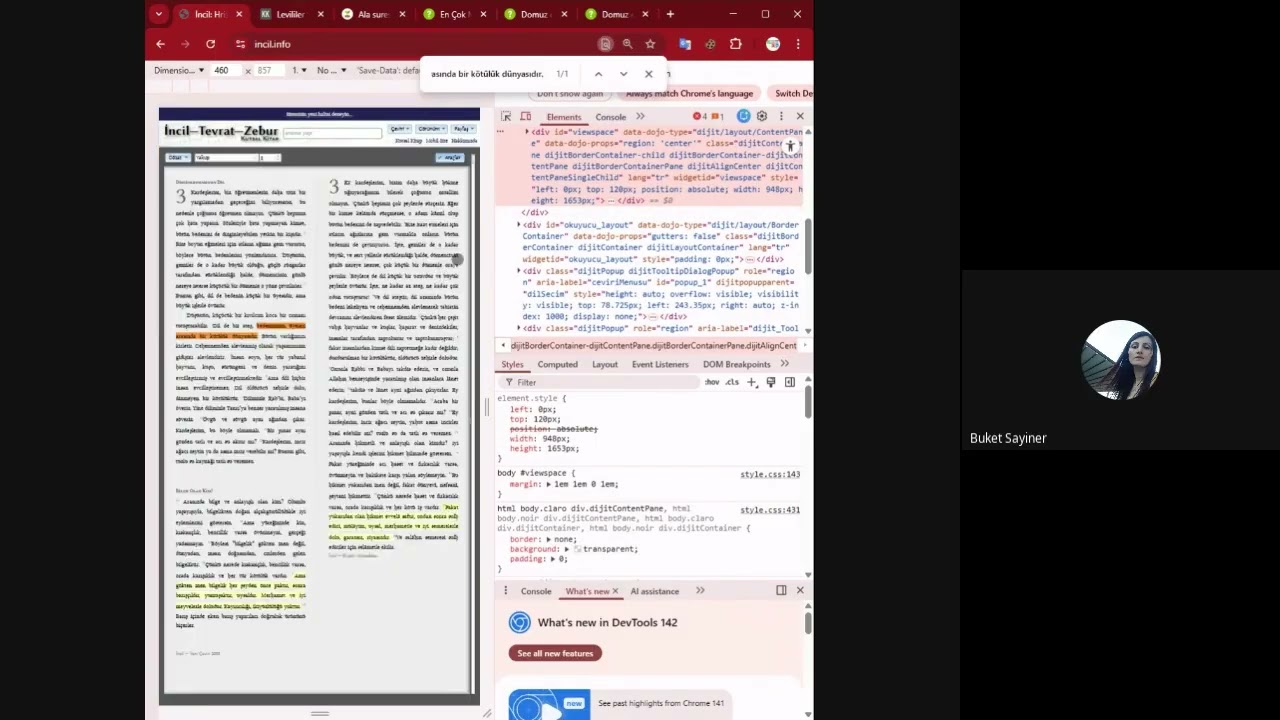Open the style.css:143 source link

[770, 474]
